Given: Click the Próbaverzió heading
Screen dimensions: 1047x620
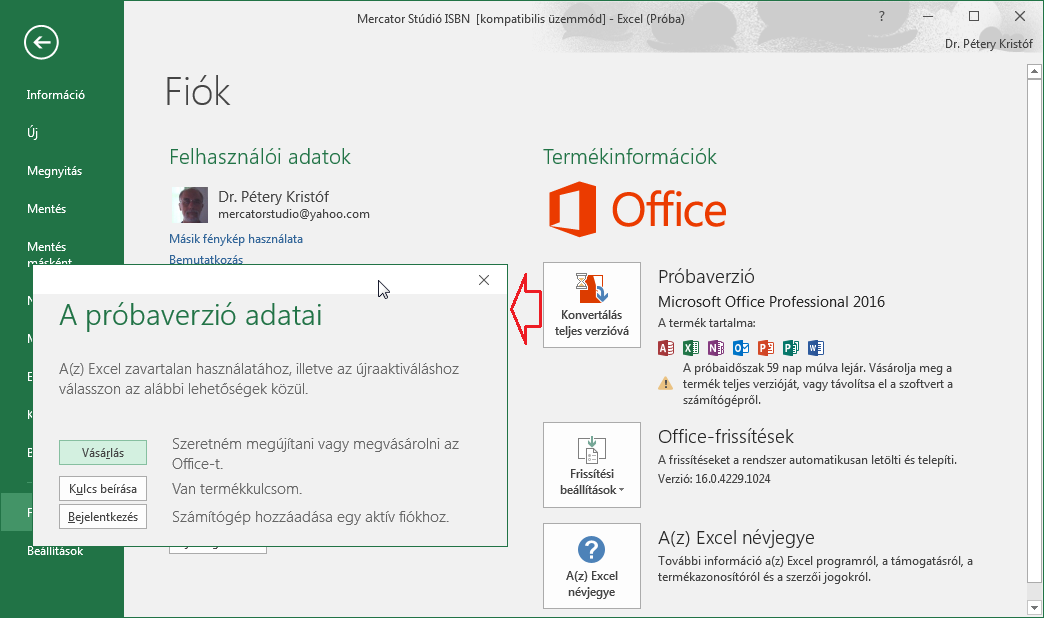Looking at the screenshot, I should (x=706, y=276).
